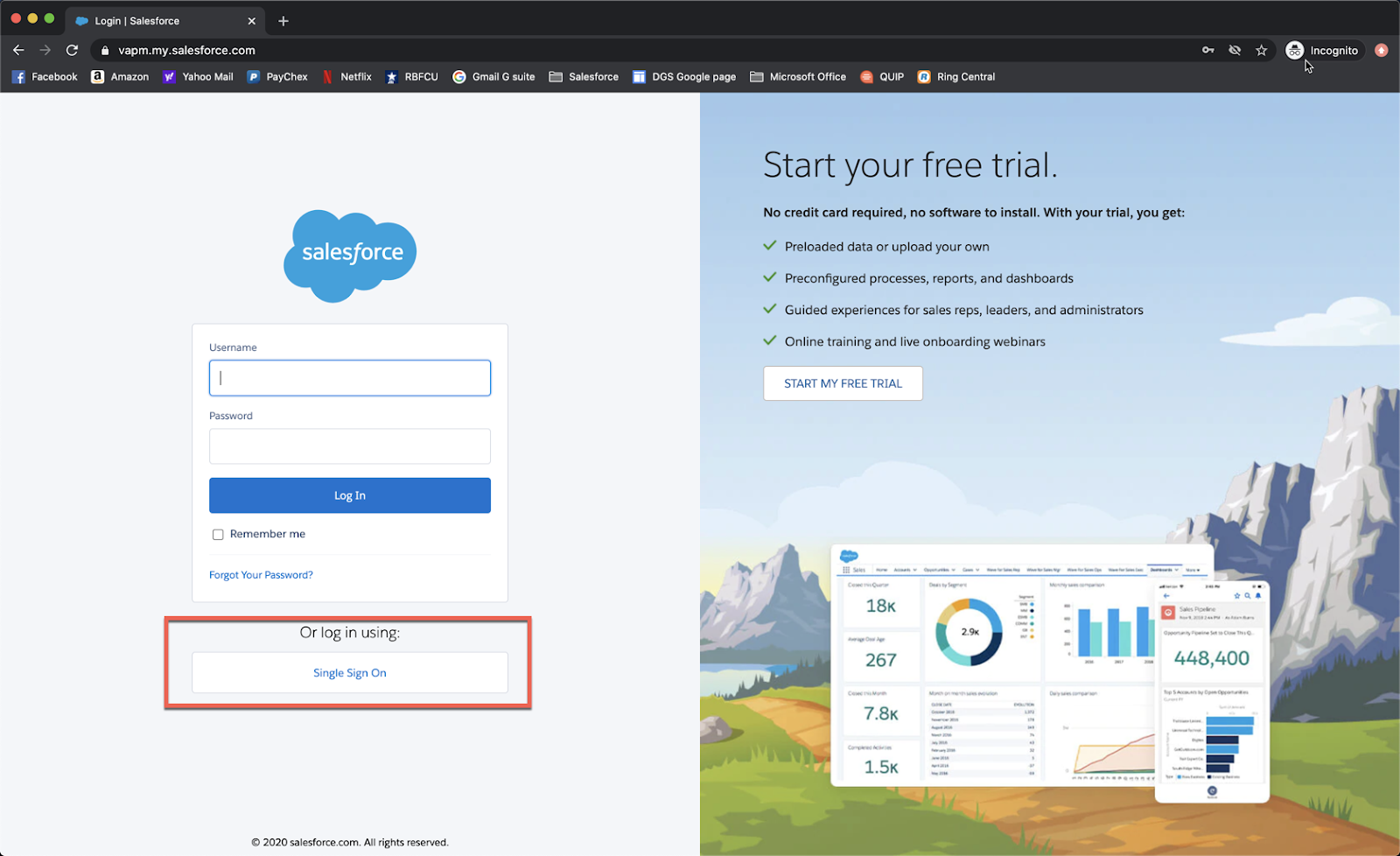1400x856 pixels.
Task: Close the Login | Salesforce tab
Action: (x=252, y=21)
